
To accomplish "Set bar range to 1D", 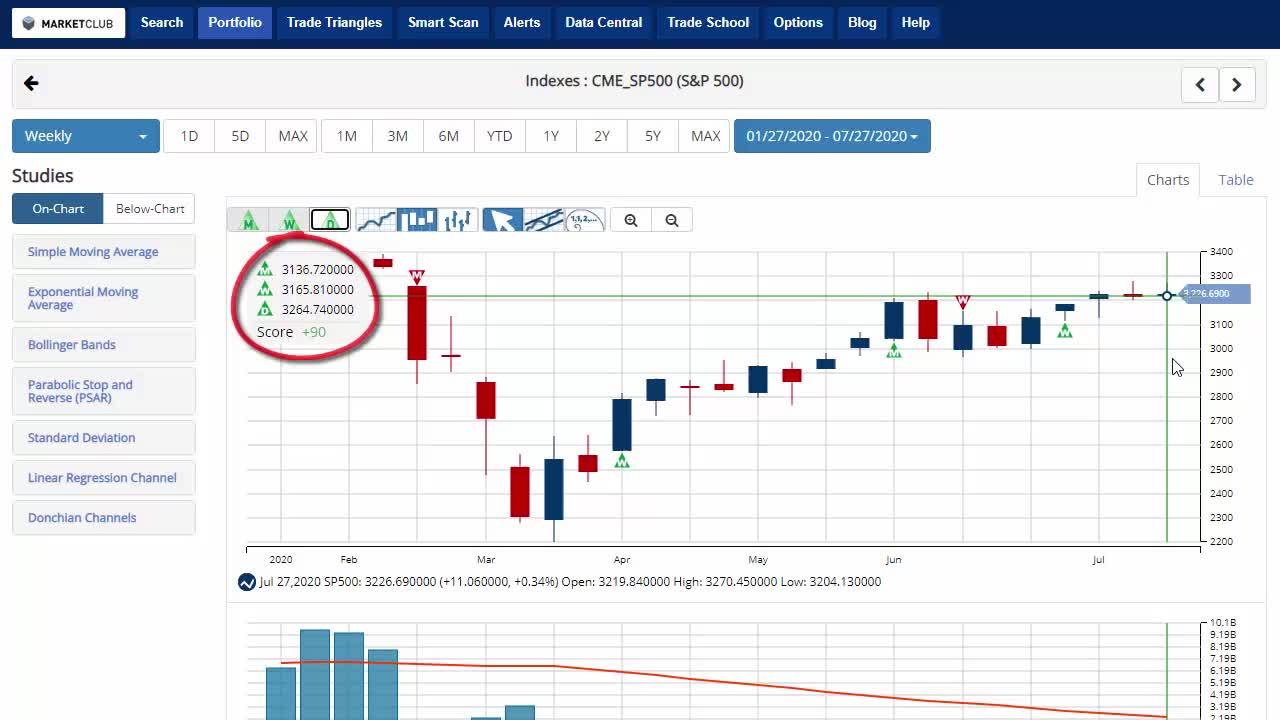I will (x=189, y=136).
